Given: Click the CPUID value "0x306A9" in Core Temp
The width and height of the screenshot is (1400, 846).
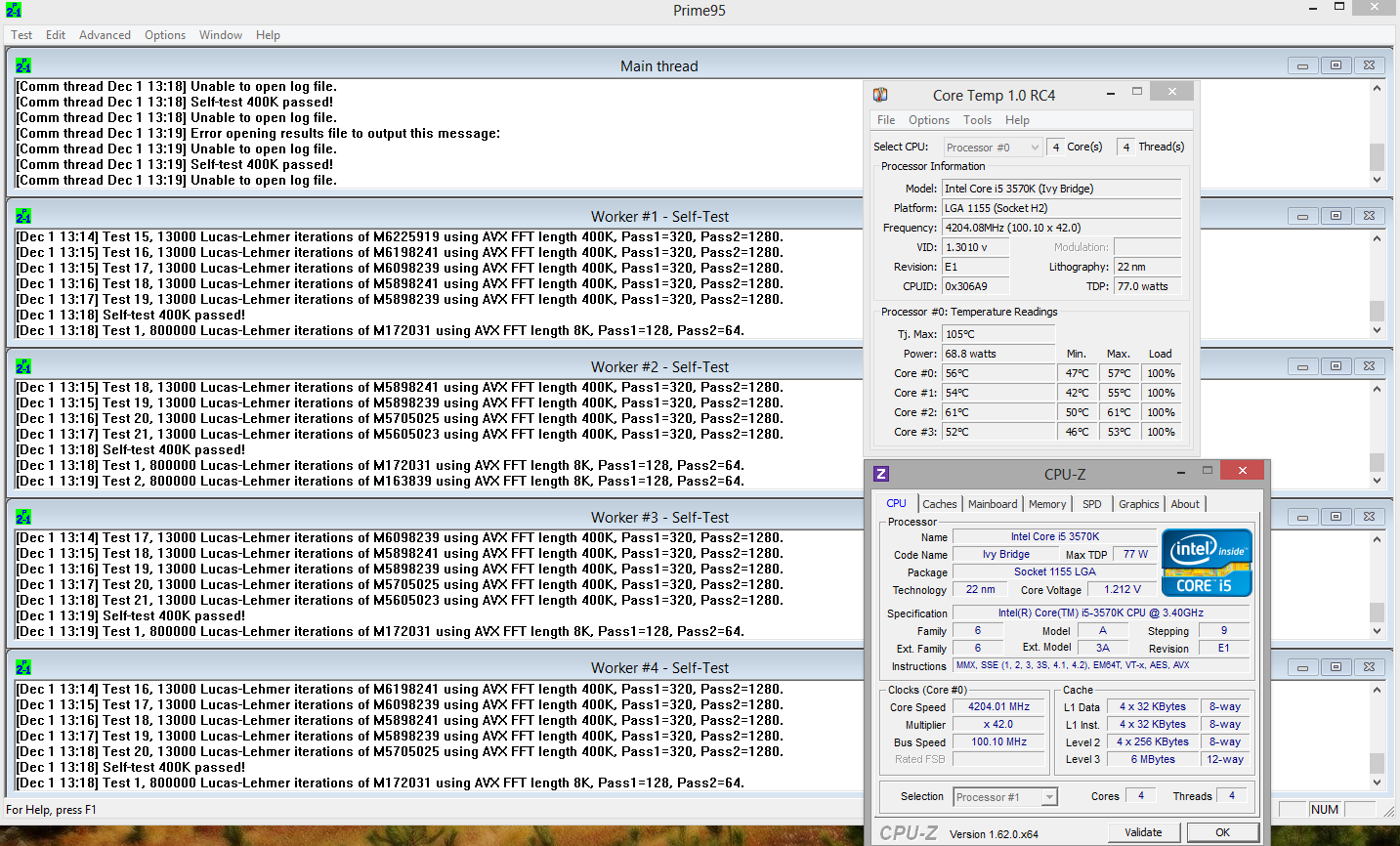Looking at the screenshot, I should (975, 286).
